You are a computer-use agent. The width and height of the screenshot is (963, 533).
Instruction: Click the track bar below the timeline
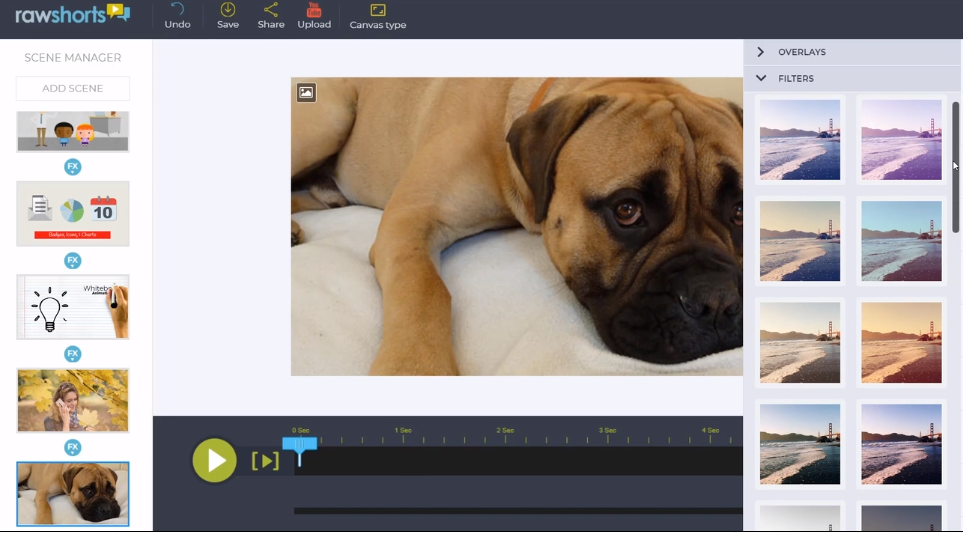[x=518, y=510]
